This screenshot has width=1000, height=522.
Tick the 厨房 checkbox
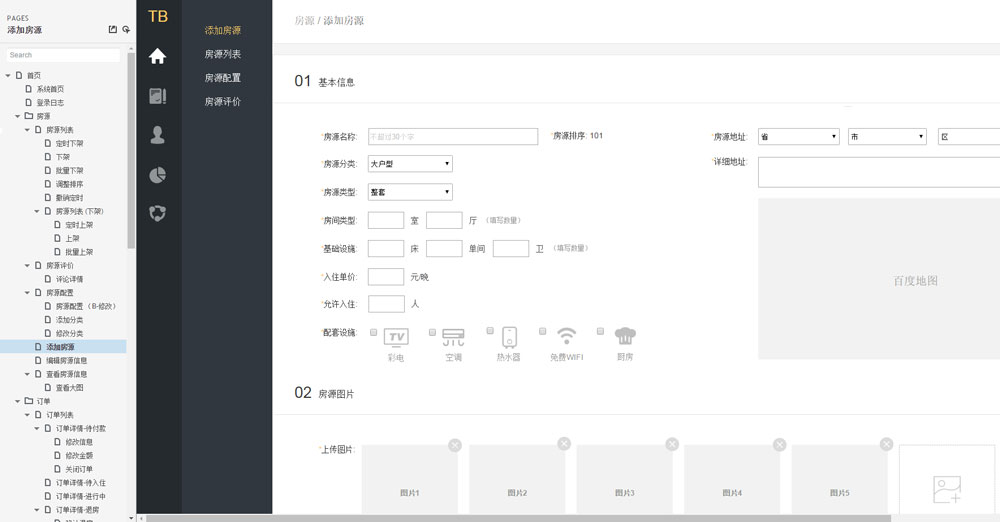(x=600, y=331)
